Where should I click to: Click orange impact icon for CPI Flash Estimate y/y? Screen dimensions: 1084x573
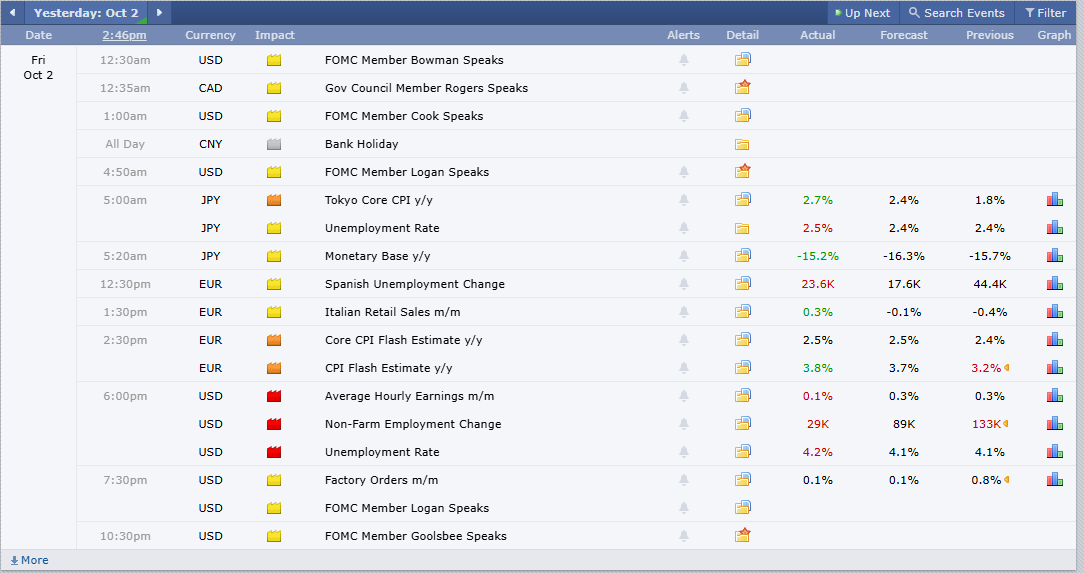[x=274, y=368]
